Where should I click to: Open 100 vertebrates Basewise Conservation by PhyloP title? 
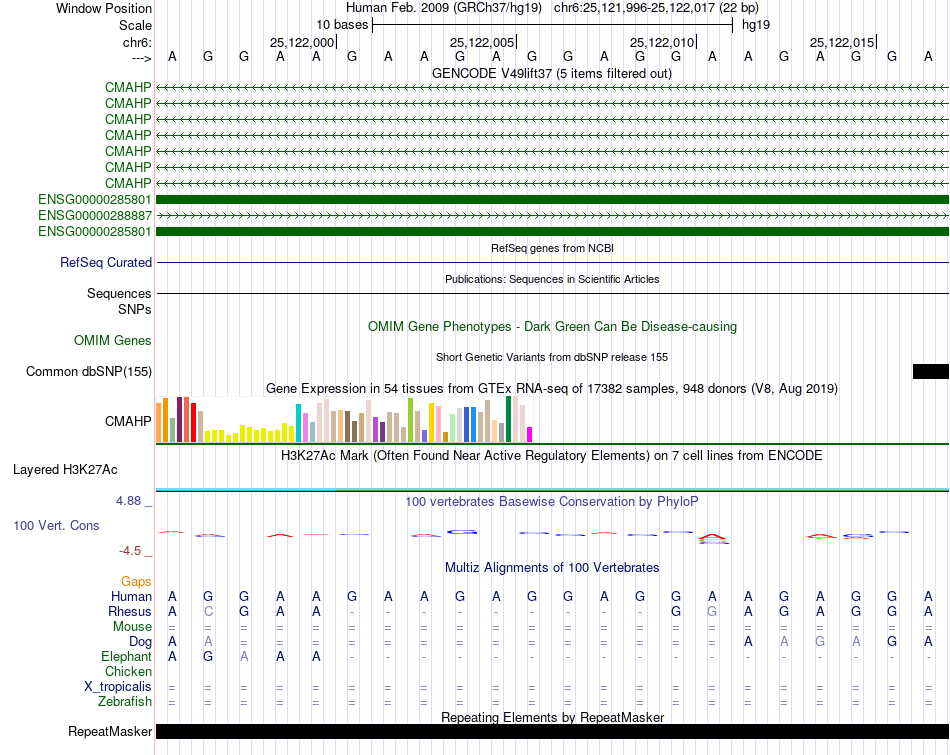[552, 501]
